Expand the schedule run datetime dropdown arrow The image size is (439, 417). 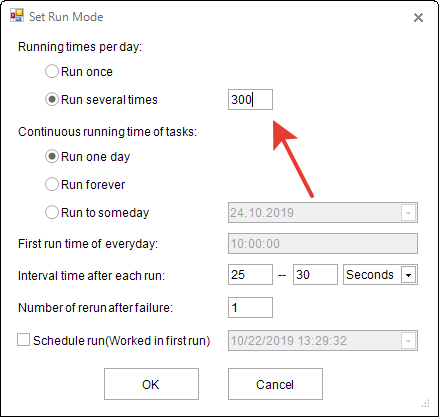pos(408,341)
